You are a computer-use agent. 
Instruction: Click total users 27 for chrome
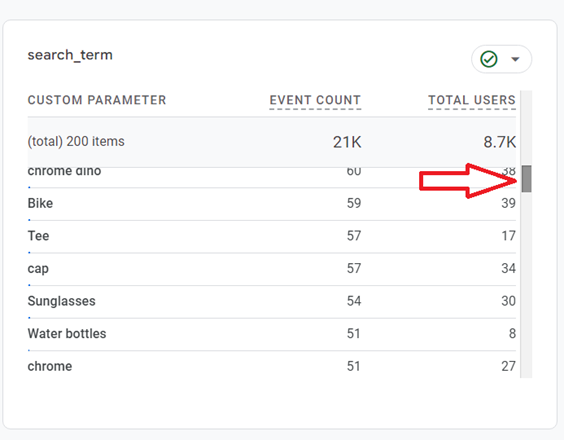click(509, 366)
